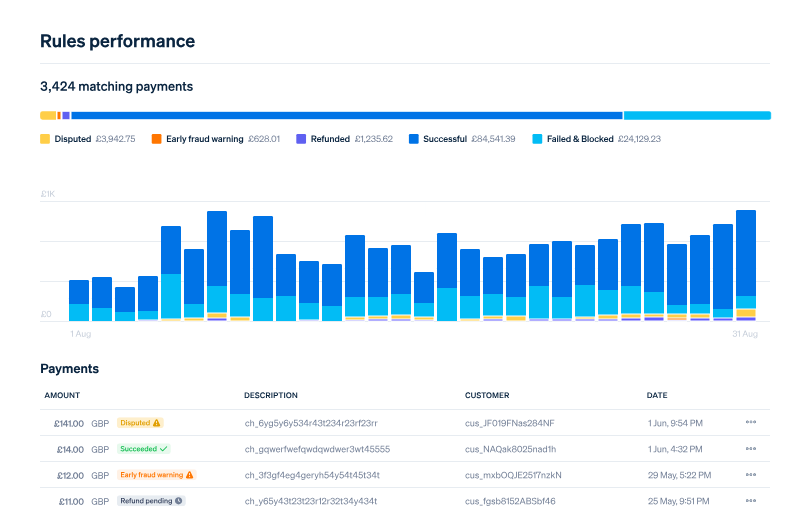Click the yellow Disputed legend swatch
The image size is (810, 525).
coord(45,139)
